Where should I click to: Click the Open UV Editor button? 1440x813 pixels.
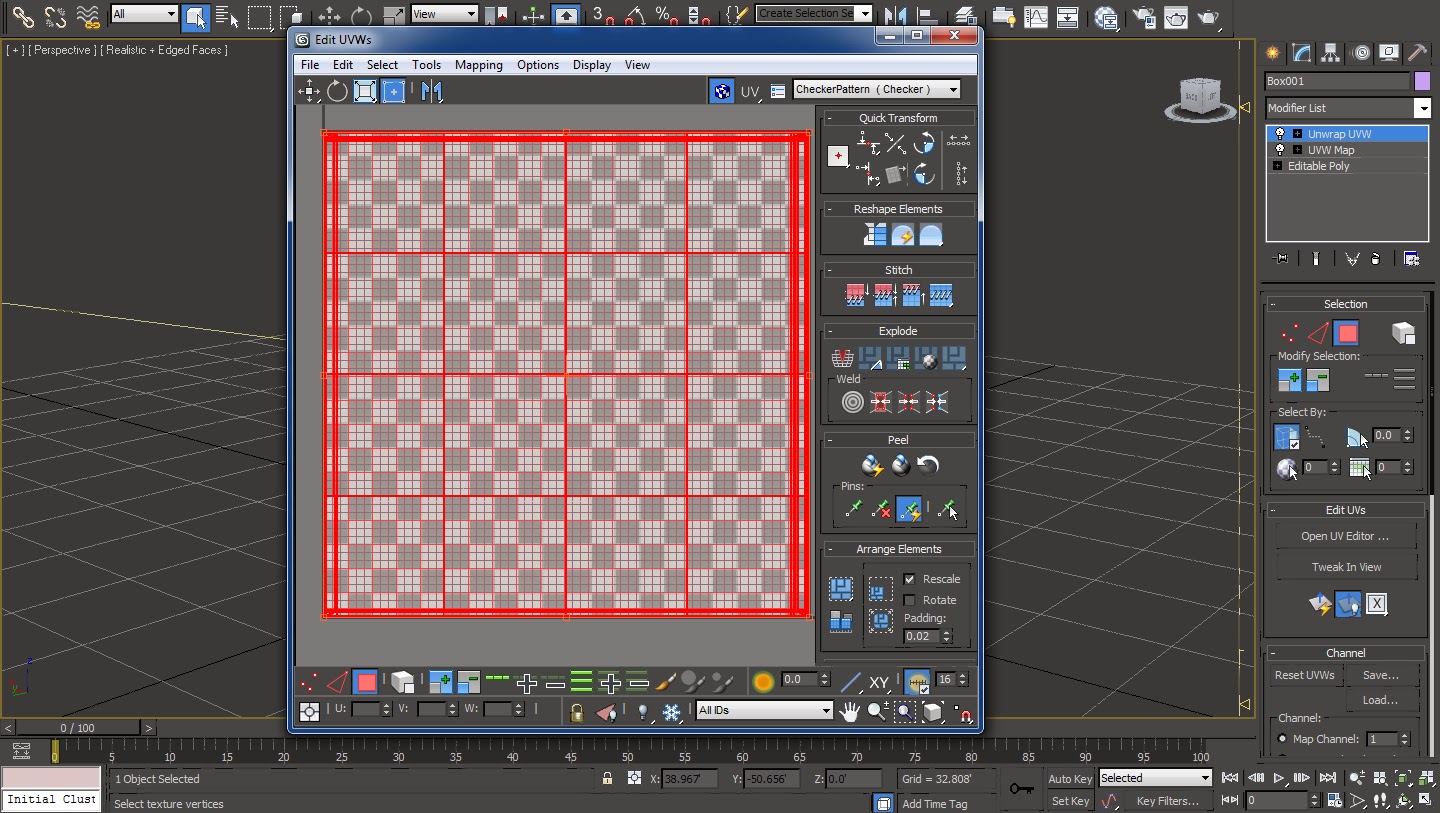tap(1344, 535)
